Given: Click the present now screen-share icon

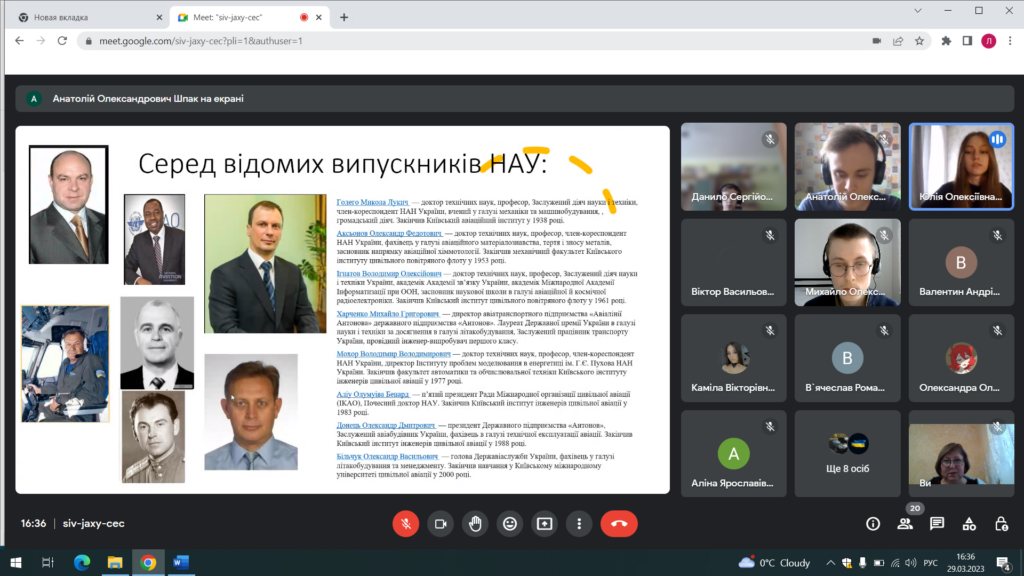Looking at the screenshot, I should [544, 523].
